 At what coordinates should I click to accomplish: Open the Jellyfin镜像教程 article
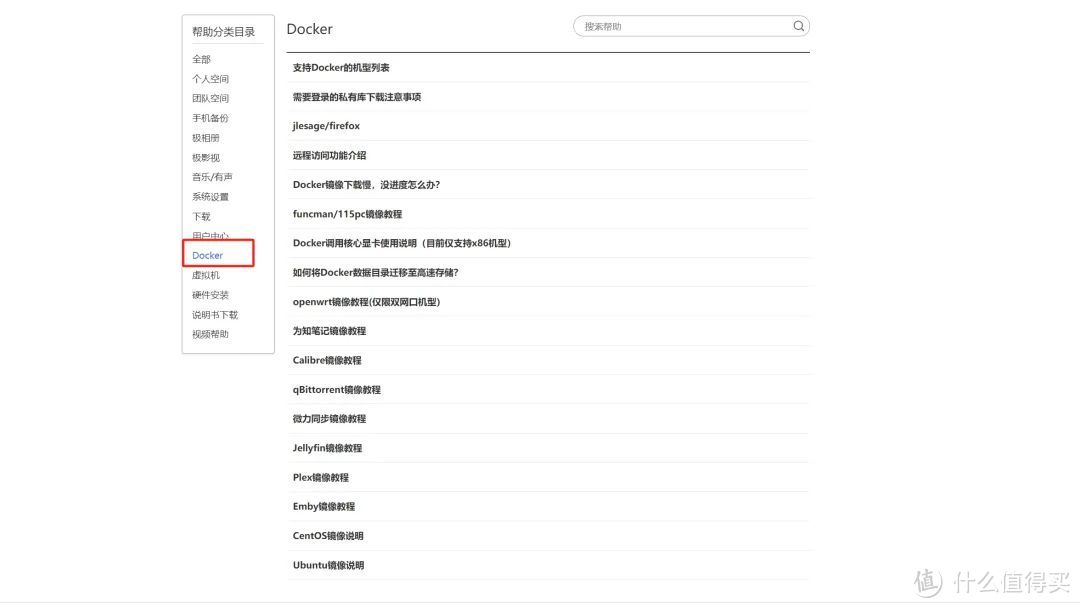[x=327, y=448]
